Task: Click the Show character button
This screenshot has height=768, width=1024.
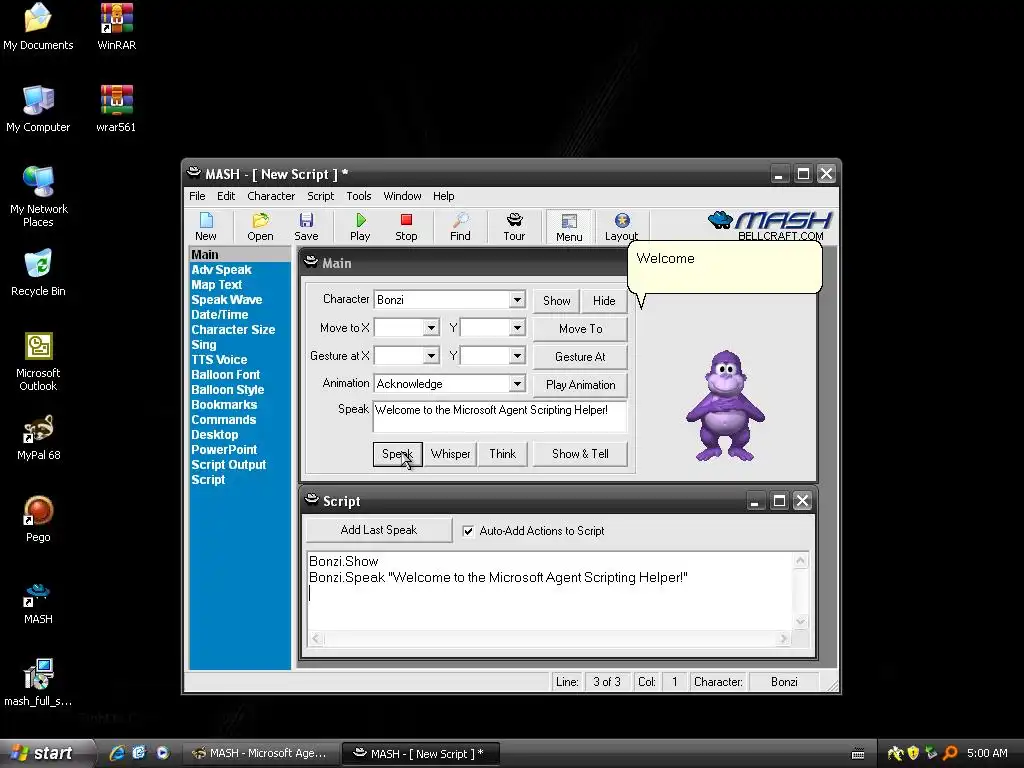Action: [556, 300]
